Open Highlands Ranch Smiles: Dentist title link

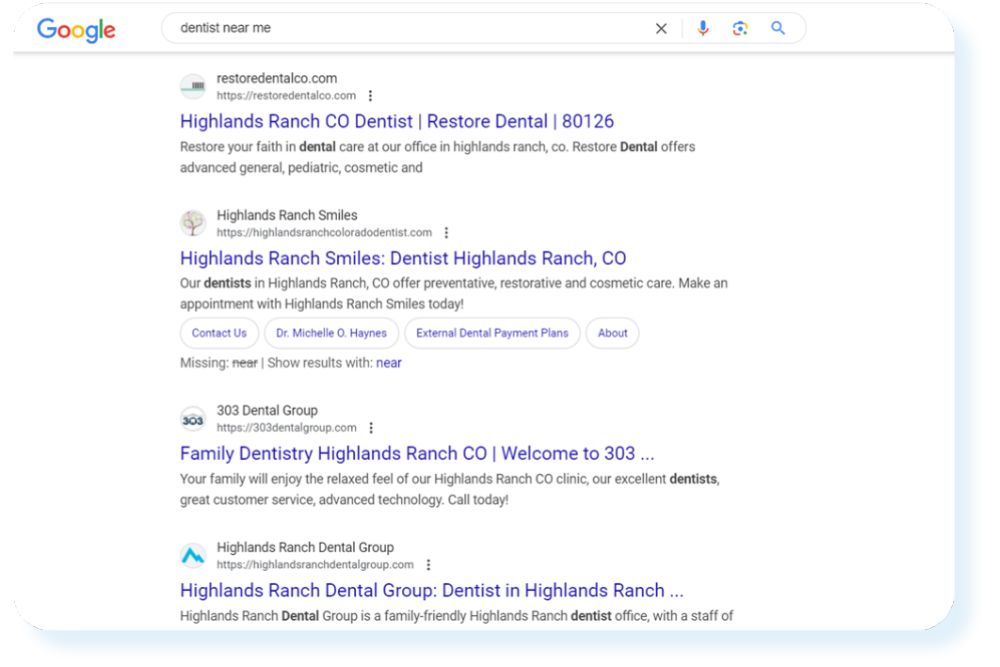(x=403, y=258)
